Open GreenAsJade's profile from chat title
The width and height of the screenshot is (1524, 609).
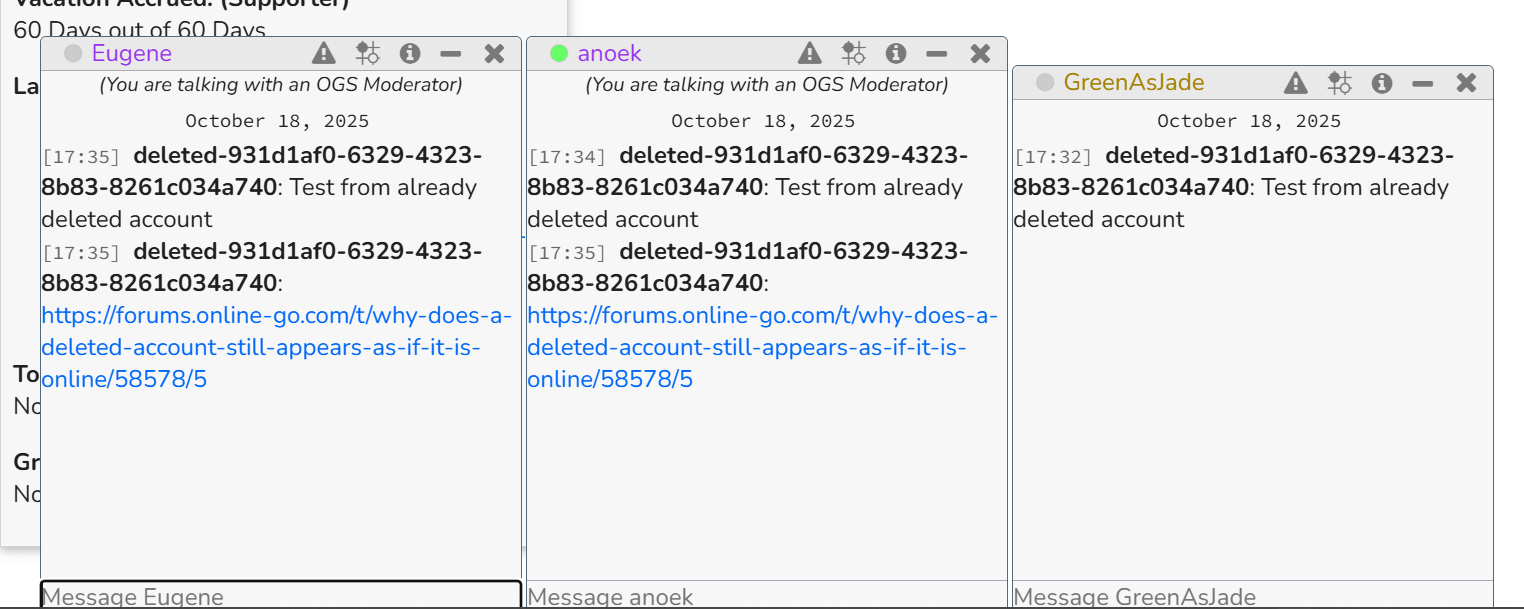[1133, 83]
